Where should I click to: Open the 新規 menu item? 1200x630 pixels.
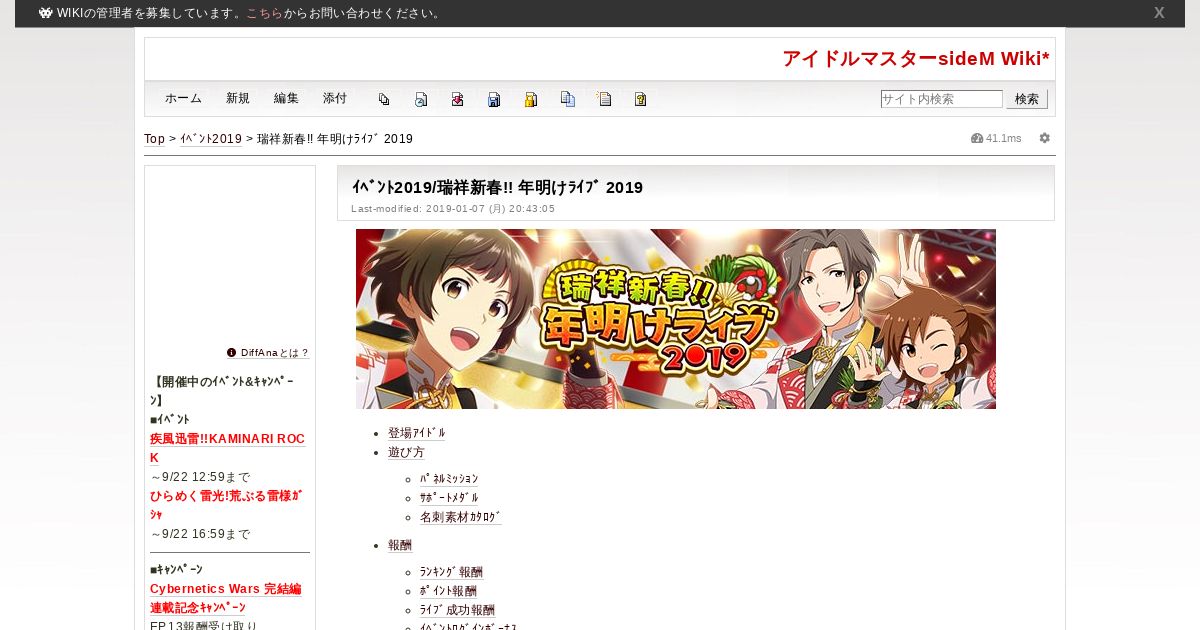tap(238, 98)
